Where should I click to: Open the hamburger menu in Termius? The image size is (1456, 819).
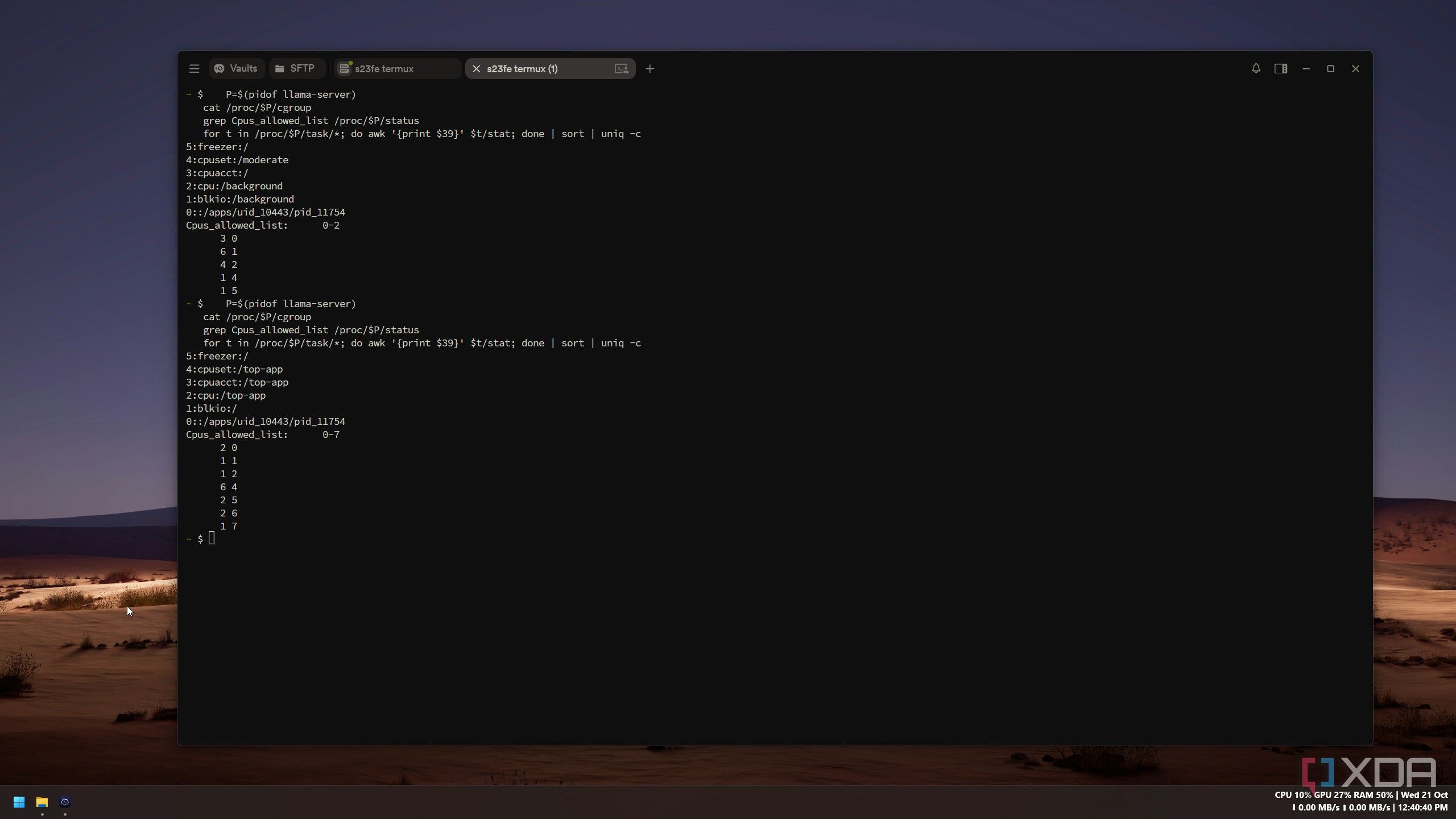[194, 69]
